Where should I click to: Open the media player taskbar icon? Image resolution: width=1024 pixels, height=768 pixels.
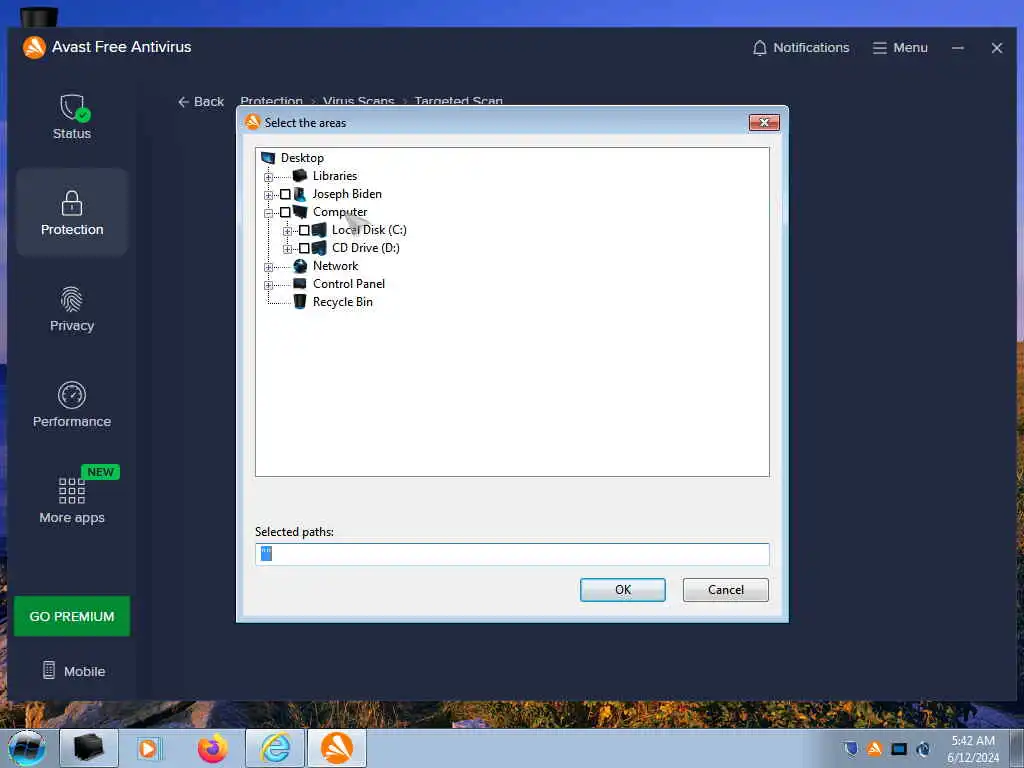click(148, 748)
